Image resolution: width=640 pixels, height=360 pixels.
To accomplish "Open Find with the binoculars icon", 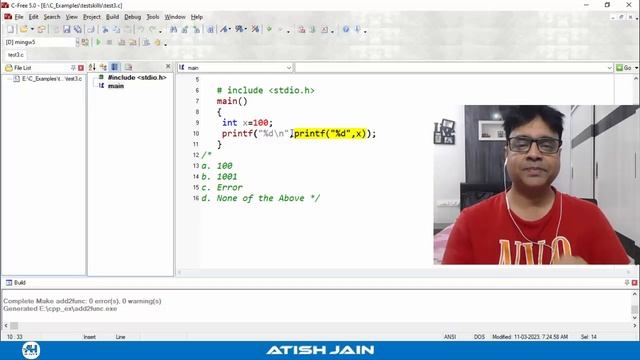I will (173, 29).
